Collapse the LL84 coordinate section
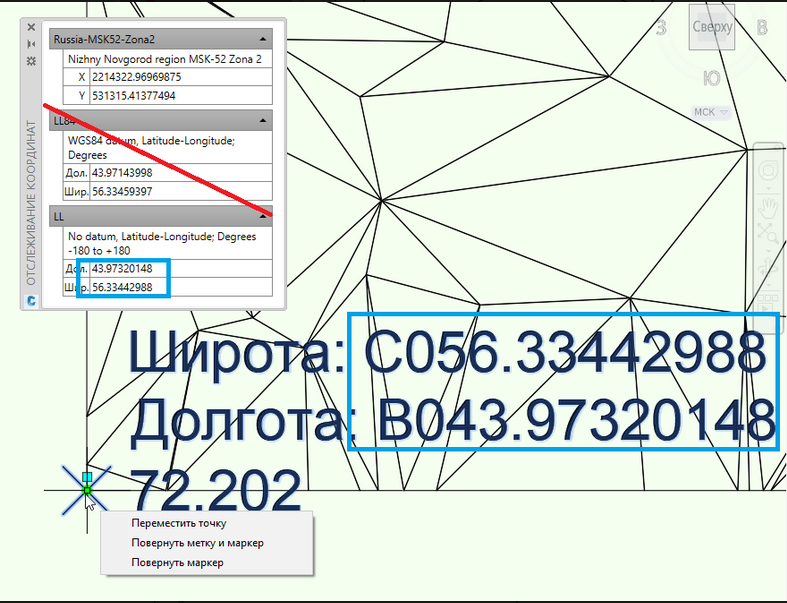Image resolution: width=787 pixels, height=603 pixels. pos(263,121)
